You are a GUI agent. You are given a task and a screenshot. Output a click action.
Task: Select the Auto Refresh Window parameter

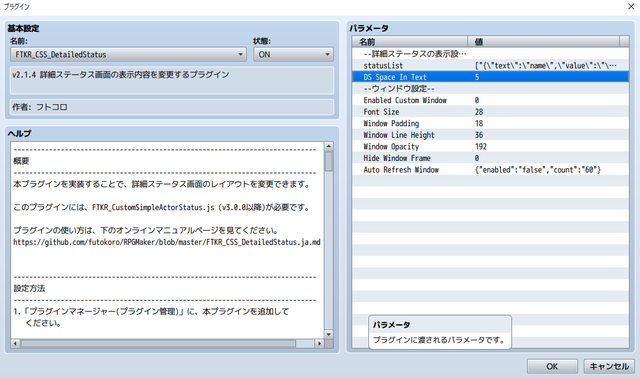(490, 169)
